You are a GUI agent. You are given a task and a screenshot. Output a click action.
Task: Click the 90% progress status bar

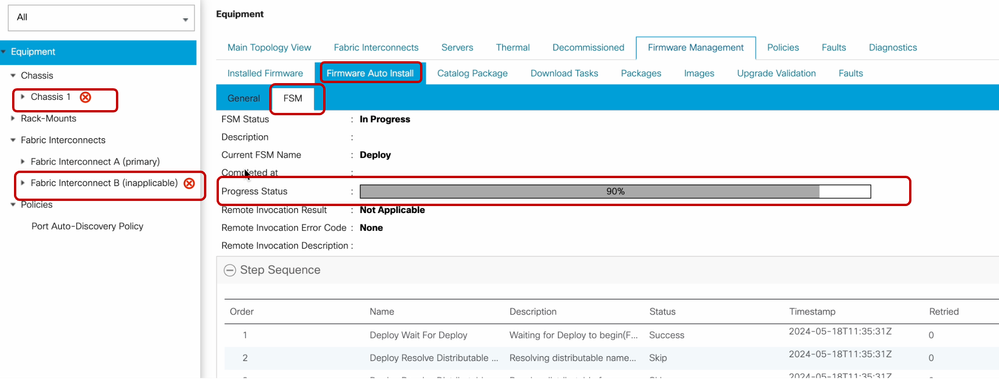(x=615, y=191)
